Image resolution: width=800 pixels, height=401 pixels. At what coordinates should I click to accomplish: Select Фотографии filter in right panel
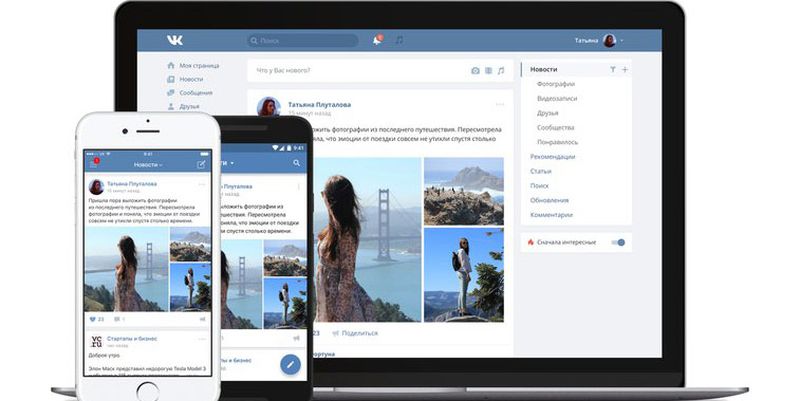point(556,84)
